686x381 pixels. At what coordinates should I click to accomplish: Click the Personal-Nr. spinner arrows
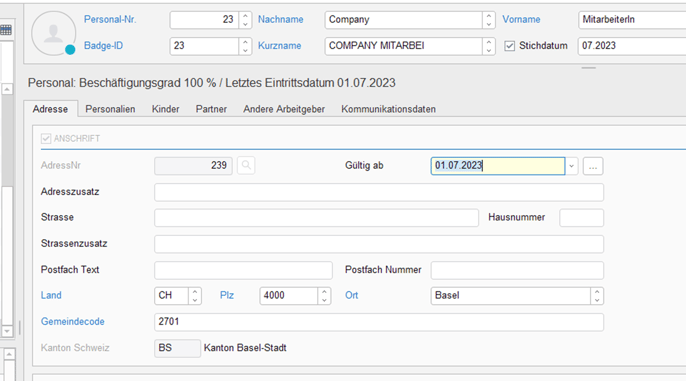pyautogui.click(x=245, y=20)
